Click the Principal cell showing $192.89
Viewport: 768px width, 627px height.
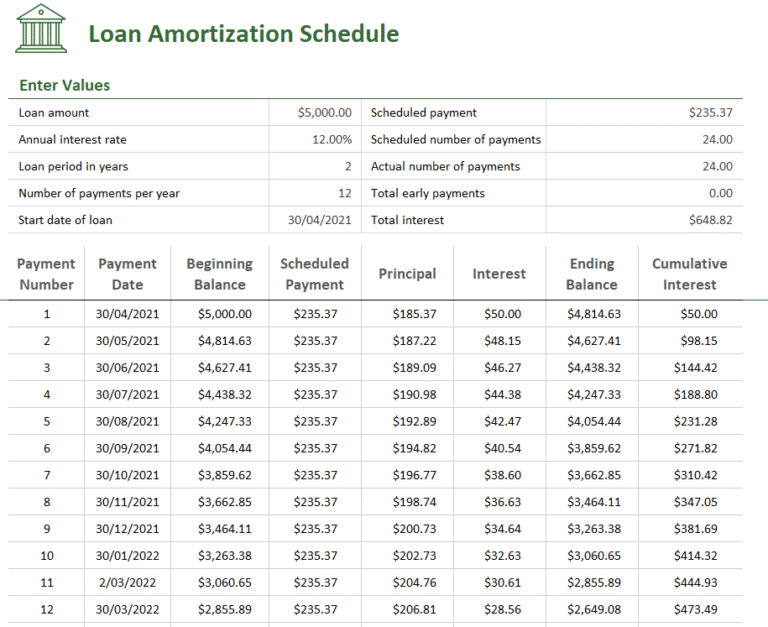pyautogui.click(x=414, y=421)
